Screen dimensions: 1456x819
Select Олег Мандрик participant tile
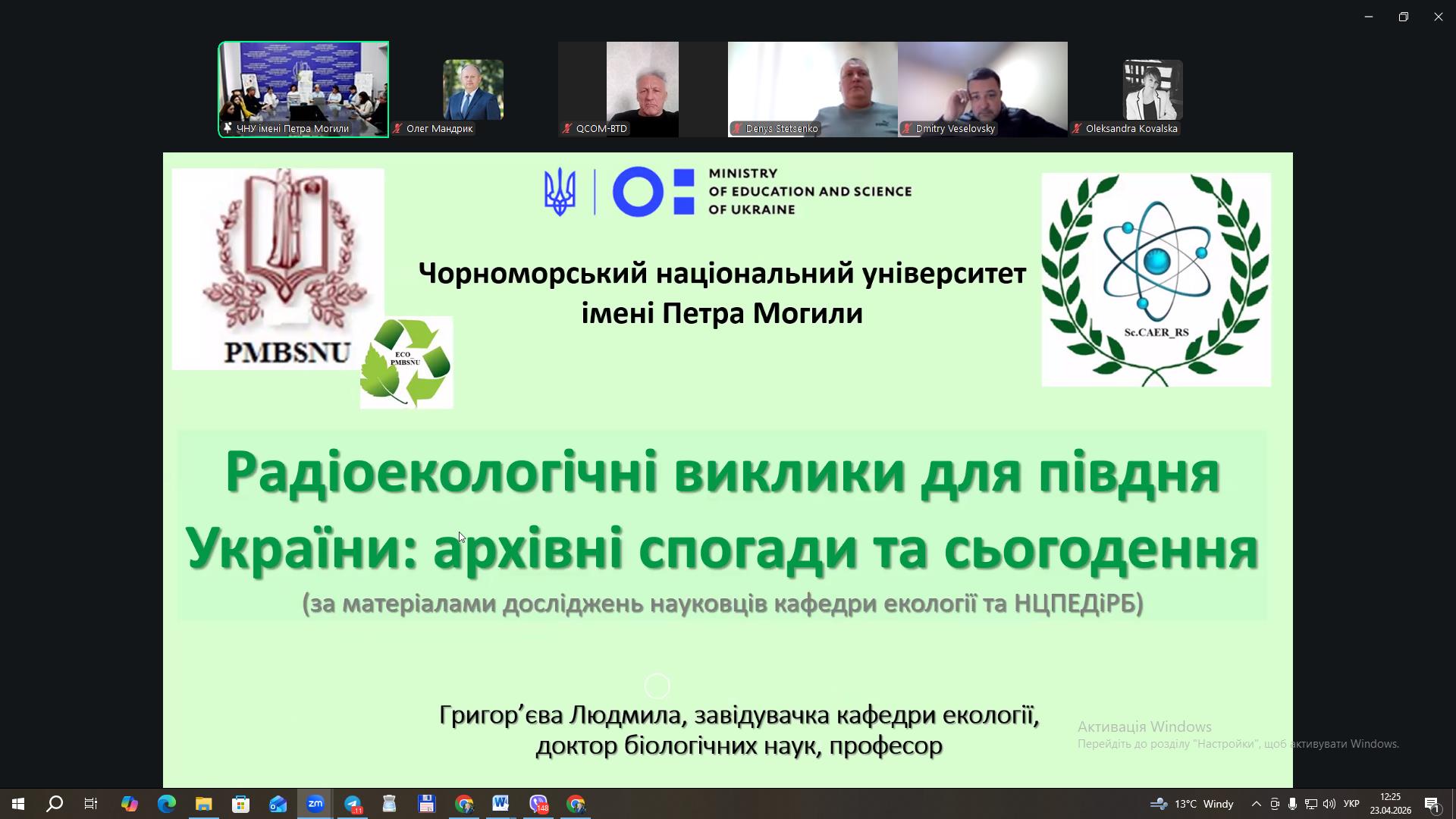click(x=473, y=89)
